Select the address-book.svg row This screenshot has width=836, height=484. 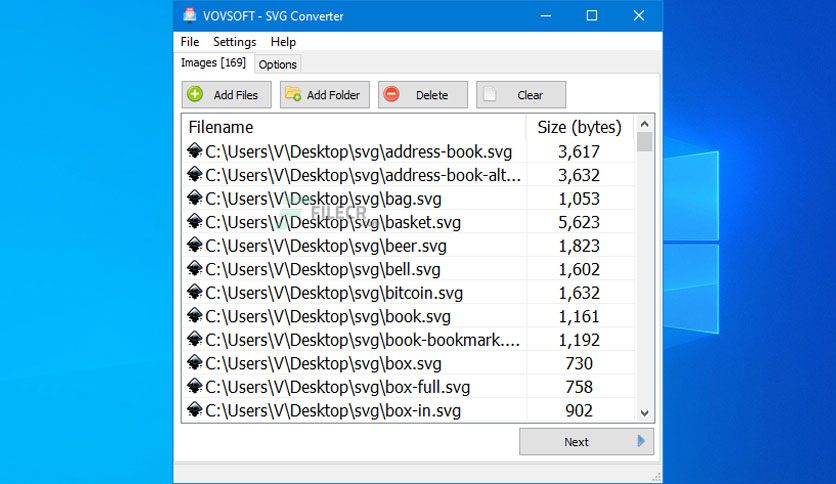pos(409,151)
